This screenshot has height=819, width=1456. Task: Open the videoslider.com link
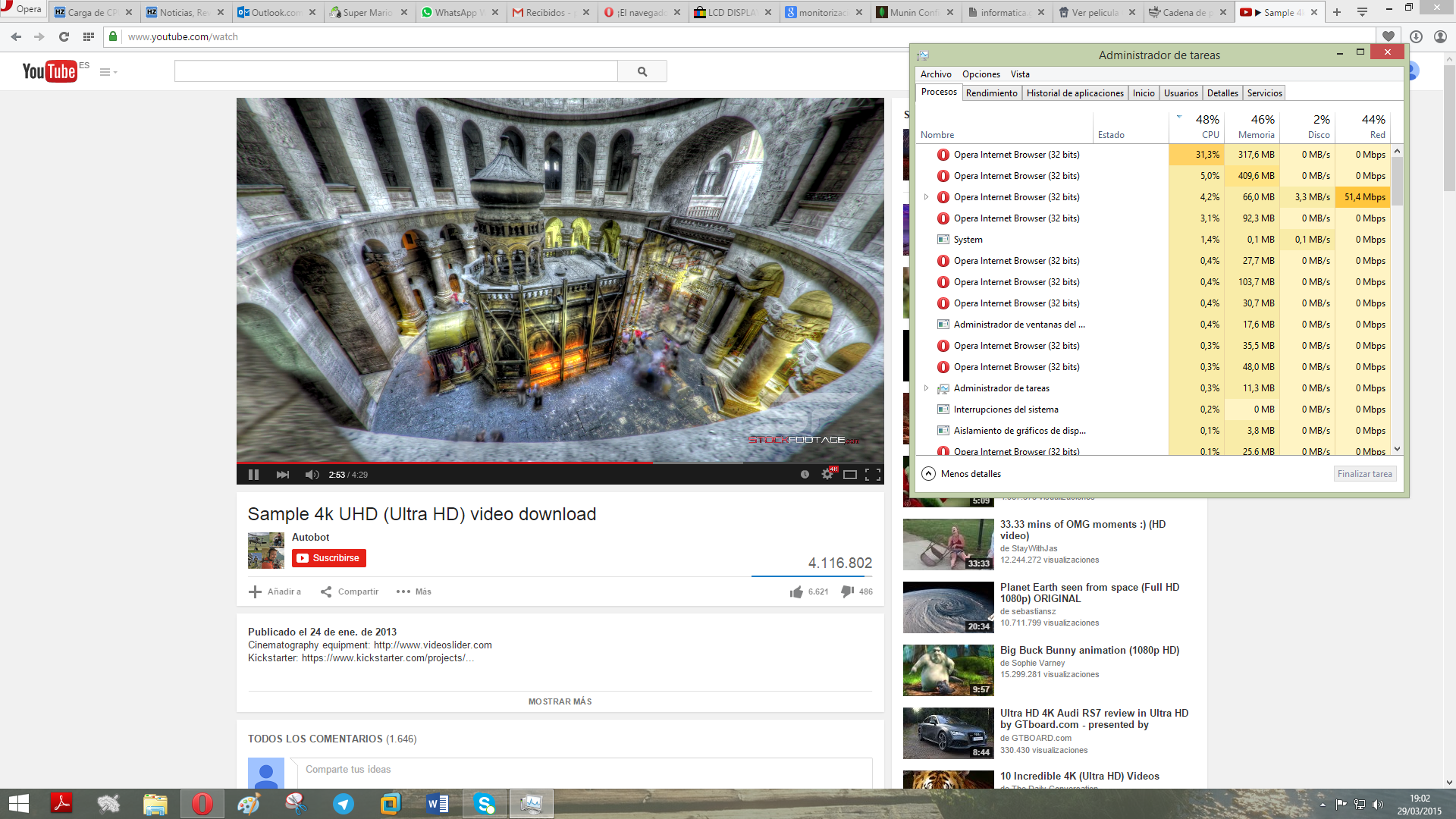point(432,645)
